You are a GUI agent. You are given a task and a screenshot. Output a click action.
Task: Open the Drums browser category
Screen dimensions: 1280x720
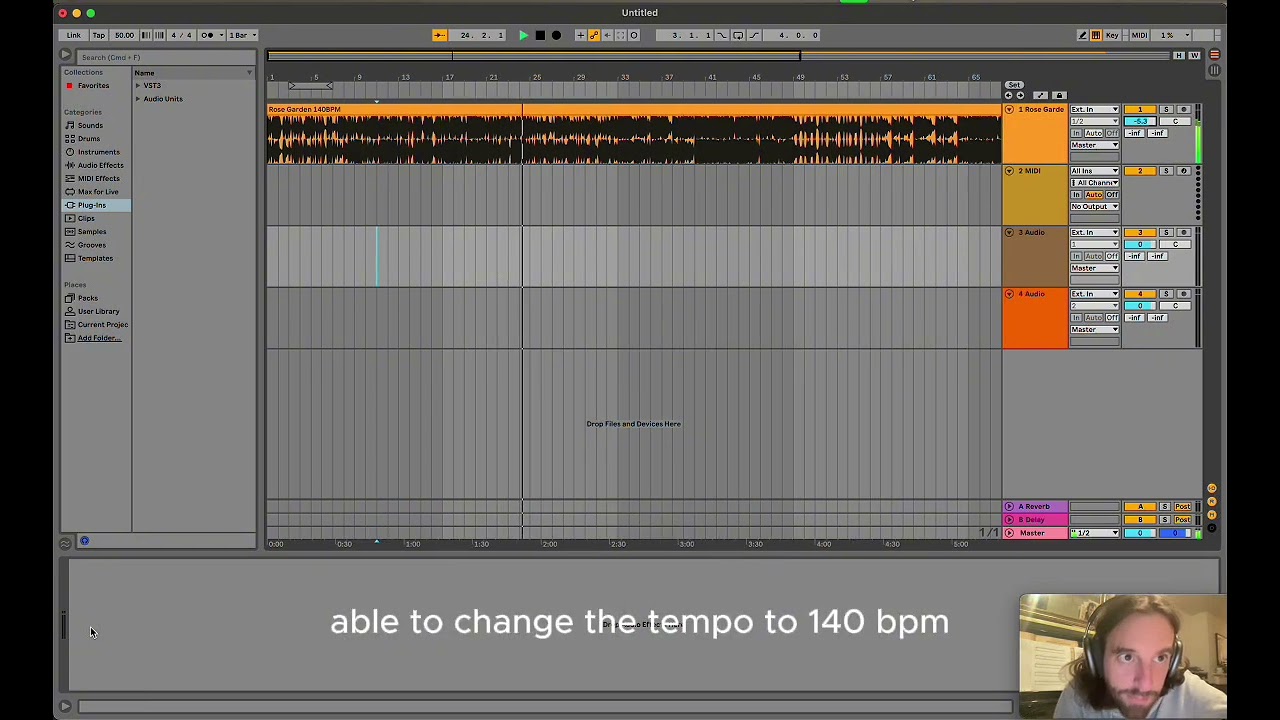point(89,139)
